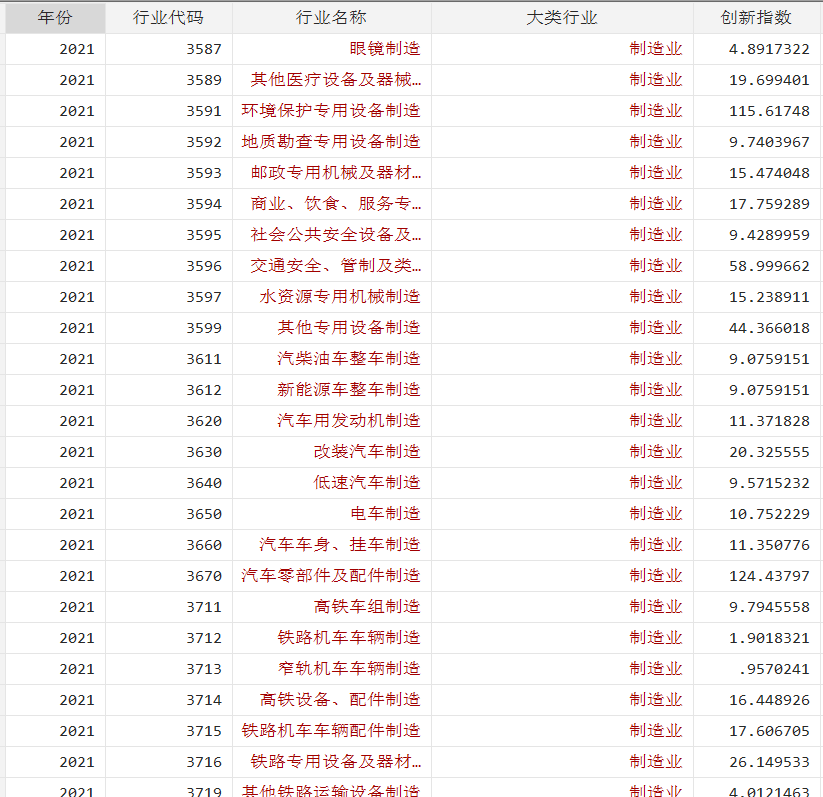The height and width of the screenshot is (797, 823).
Task: Click the 汽柴油车整车制造 cell
Action: click(x=332, y=359)
